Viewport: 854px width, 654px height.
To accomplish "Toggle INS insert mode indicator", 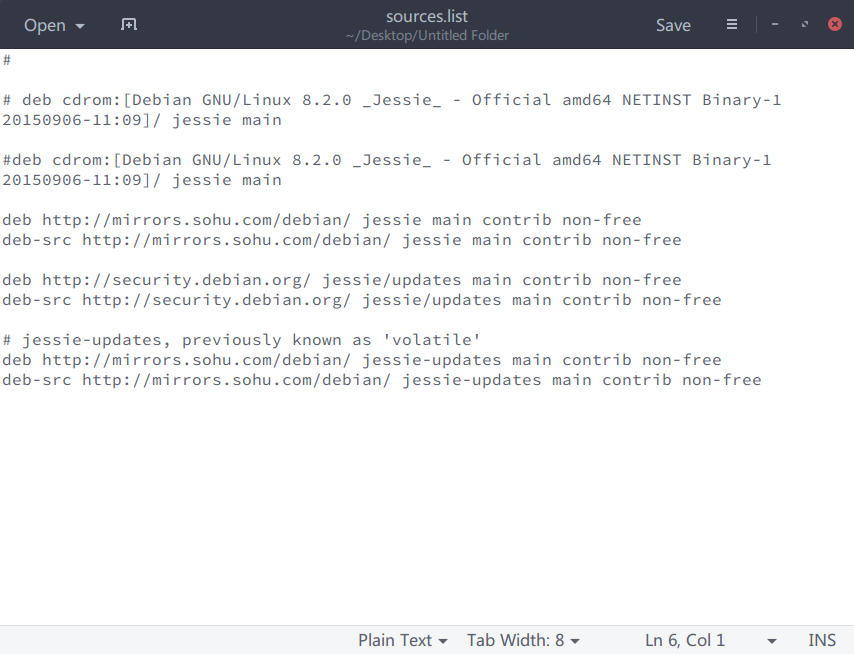I will (x=822, y=640).
